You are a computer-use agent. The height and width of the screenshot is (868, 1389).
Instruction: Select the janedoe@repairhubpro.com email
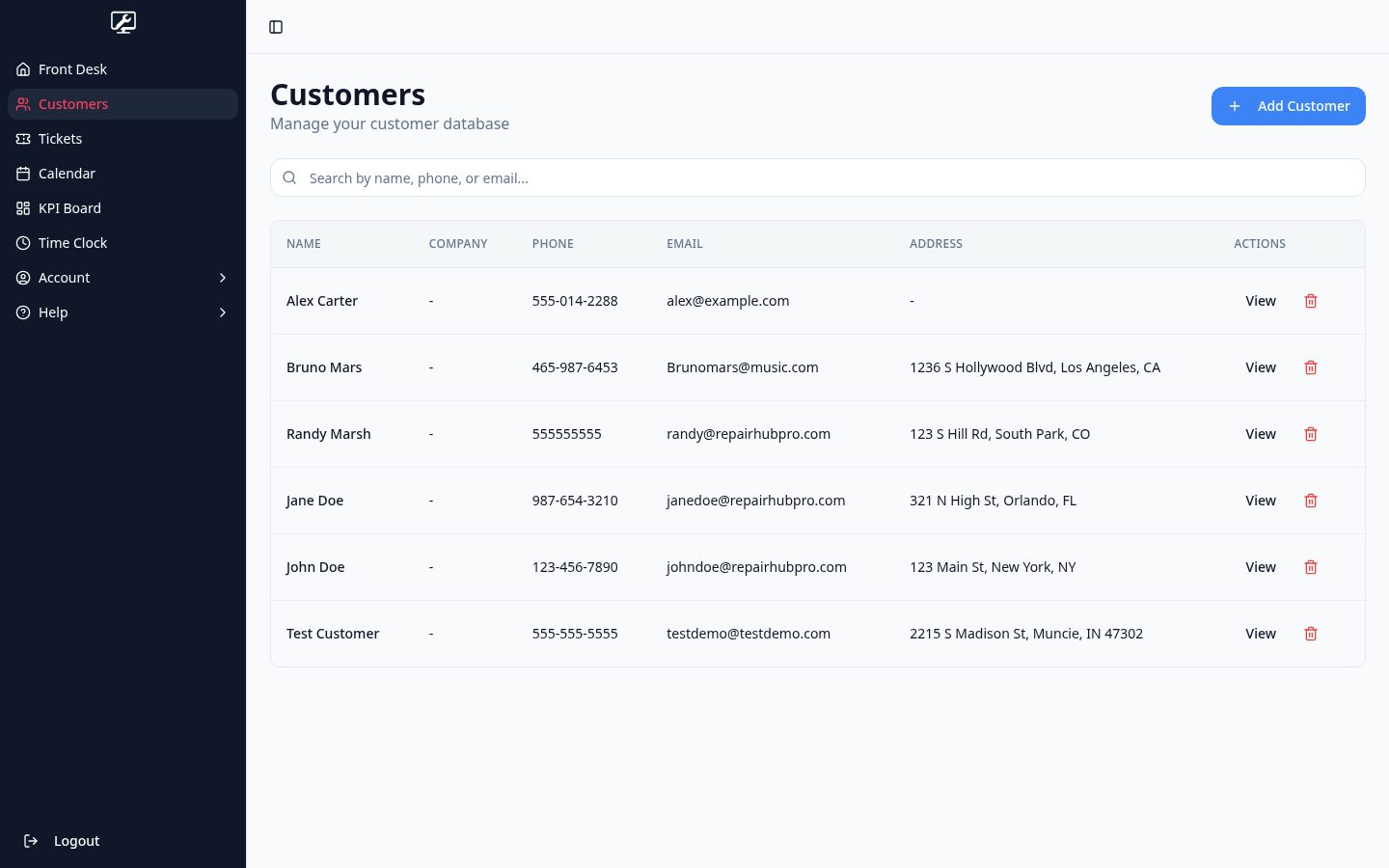755,501
